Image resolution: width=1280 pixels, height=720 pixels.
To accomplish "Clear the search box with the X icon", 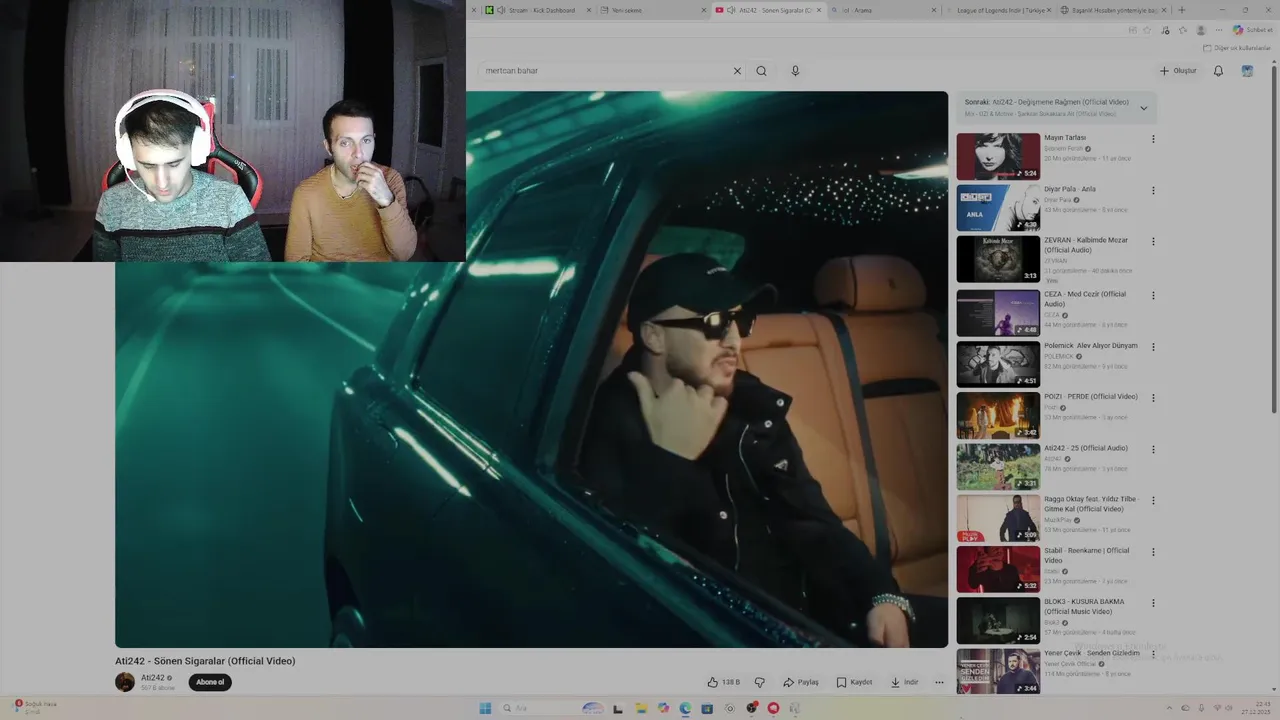I will [737, 71].
